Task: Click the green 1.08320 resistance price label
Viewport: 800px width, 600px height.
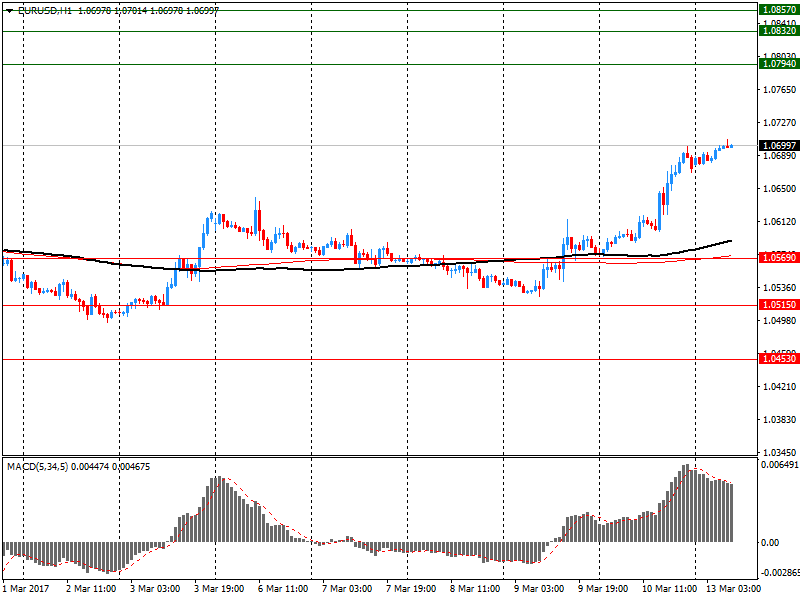Action: point(779,31)
